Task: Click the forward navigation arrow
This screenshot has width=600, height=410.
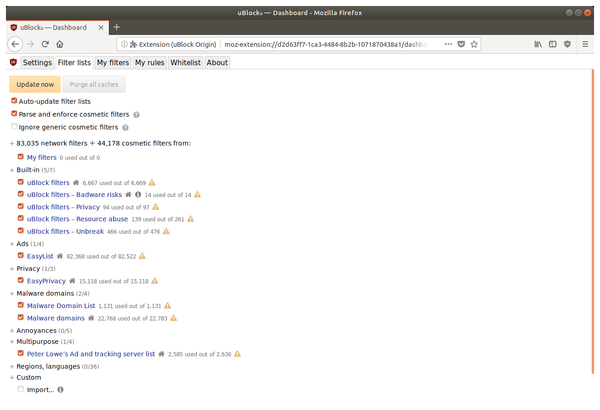Action: pos(30,44)
